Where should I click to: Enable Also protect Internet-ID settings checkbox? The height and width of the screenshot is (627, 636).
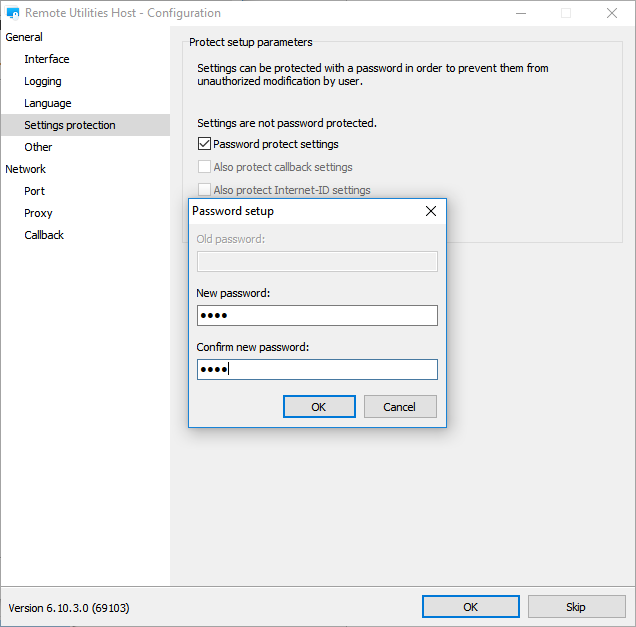pos(204,189)
